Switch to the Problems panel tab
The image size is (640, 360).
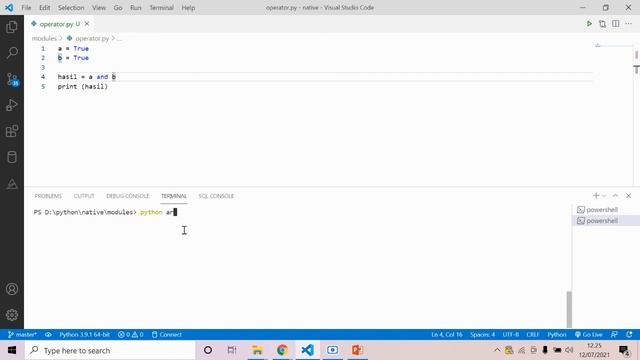point(48,196)
